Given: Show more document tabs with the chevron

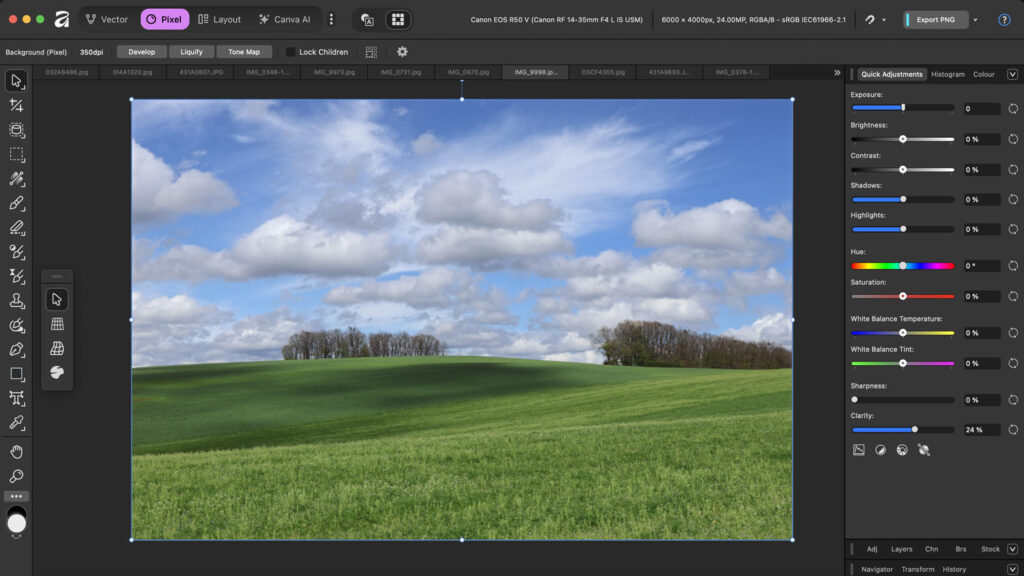Looking at the screenshot, I should [837, 72].
